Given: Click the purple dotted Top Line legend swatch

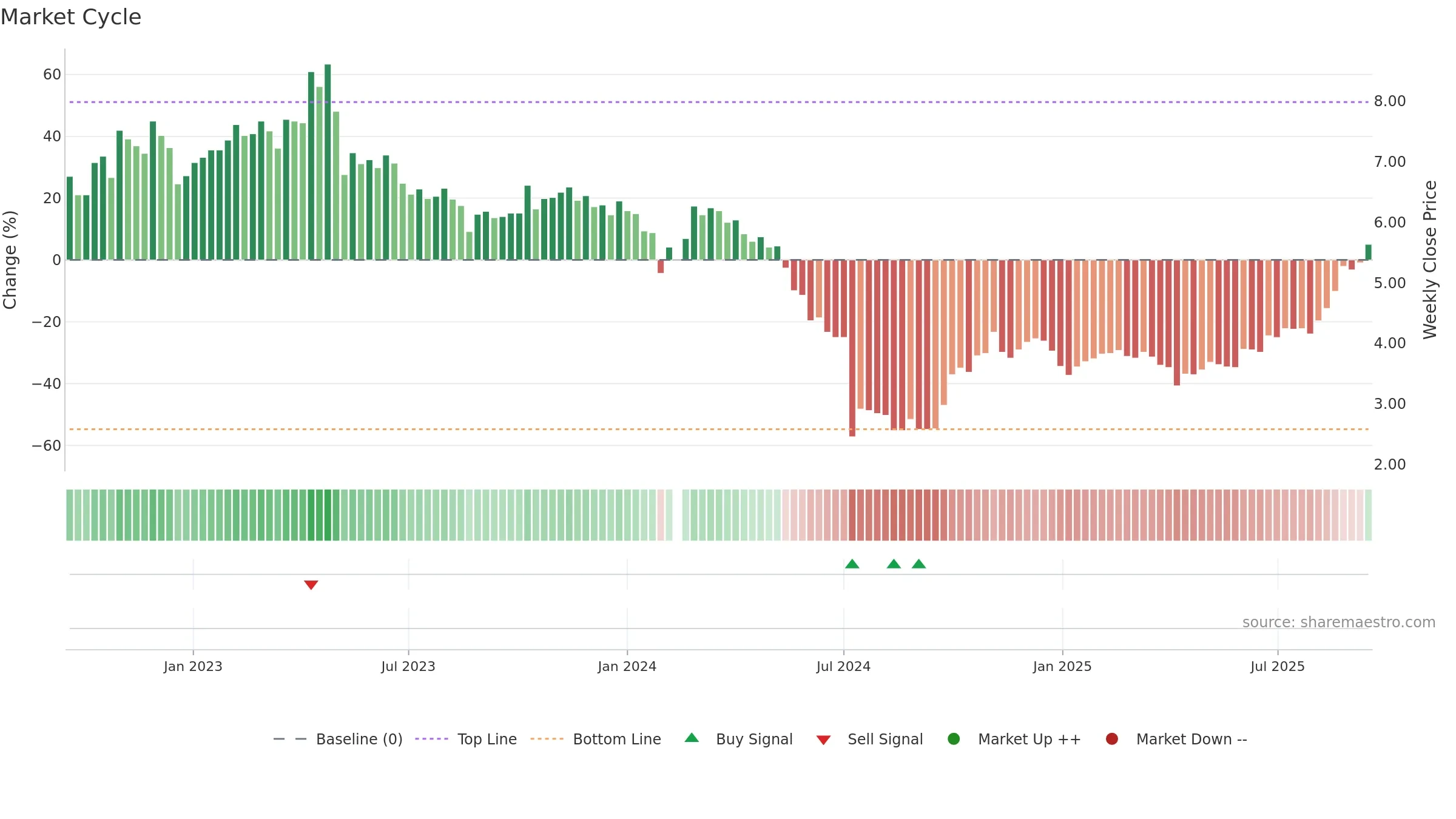Looking at the screenshot, I should (431, 739).
